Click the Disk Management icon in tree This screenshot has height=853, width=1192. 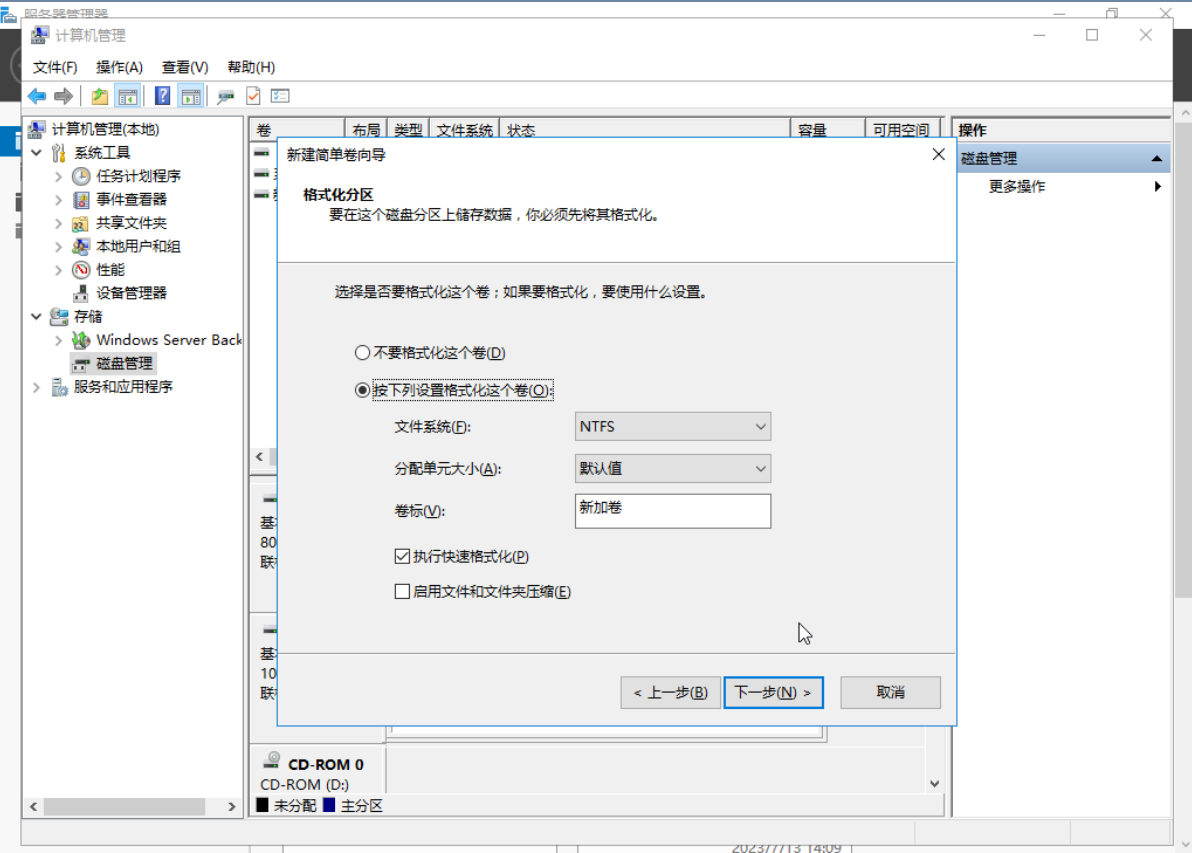pos(81,364)
